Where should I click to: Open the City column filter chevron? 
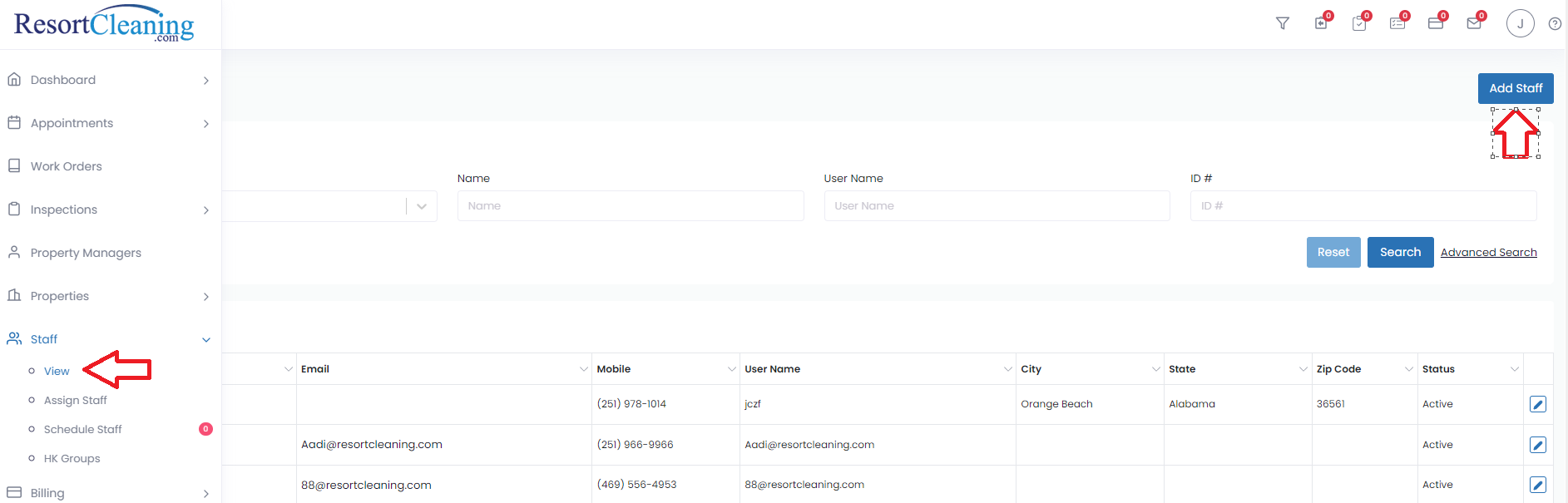tap(1156, 369)
